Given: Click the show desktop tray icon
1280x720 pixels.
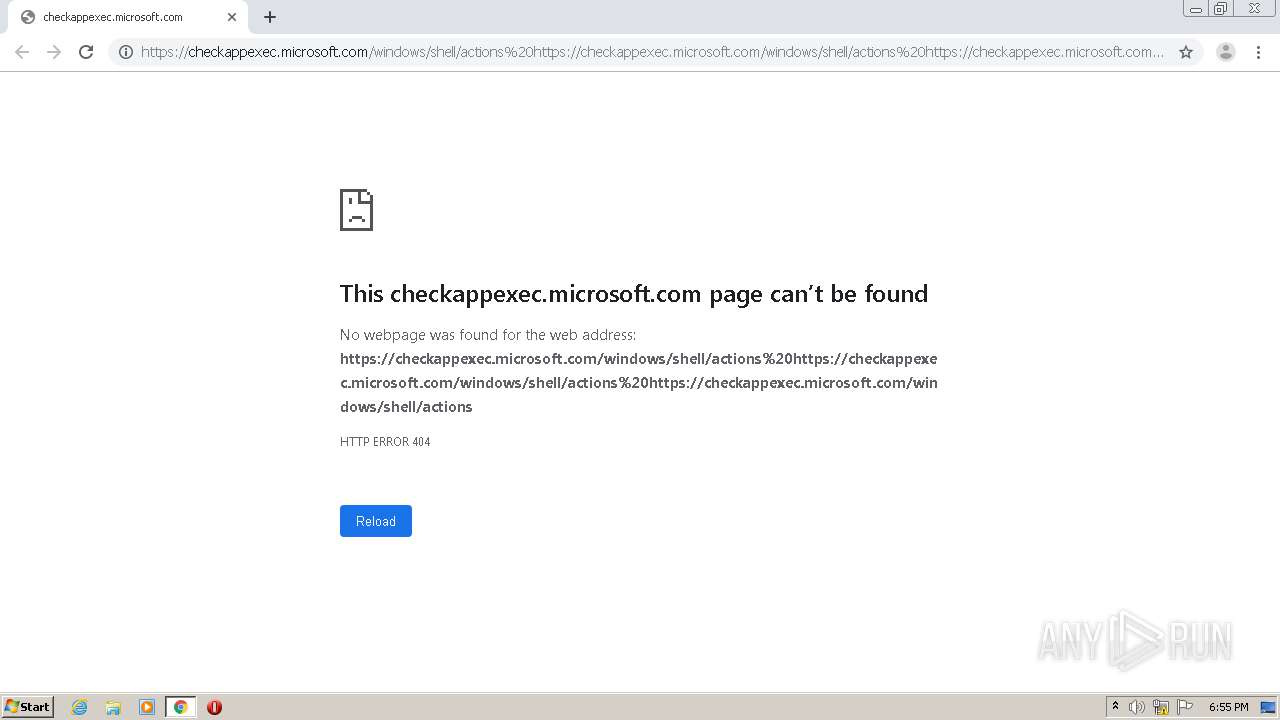Looking at the screenshot, I should click(x=1268, y=707).
